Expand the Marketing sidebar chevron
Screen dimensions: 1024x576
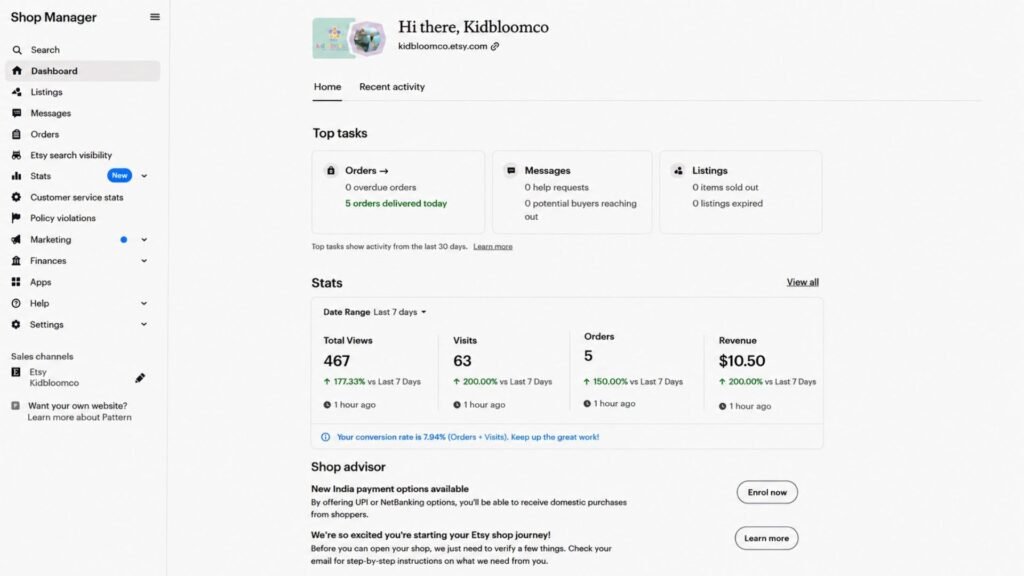click(x=144, y=240)
